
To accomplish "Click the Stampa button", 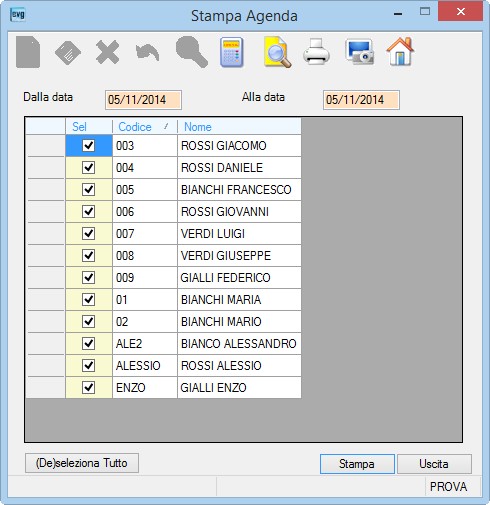I will [357, 464].
